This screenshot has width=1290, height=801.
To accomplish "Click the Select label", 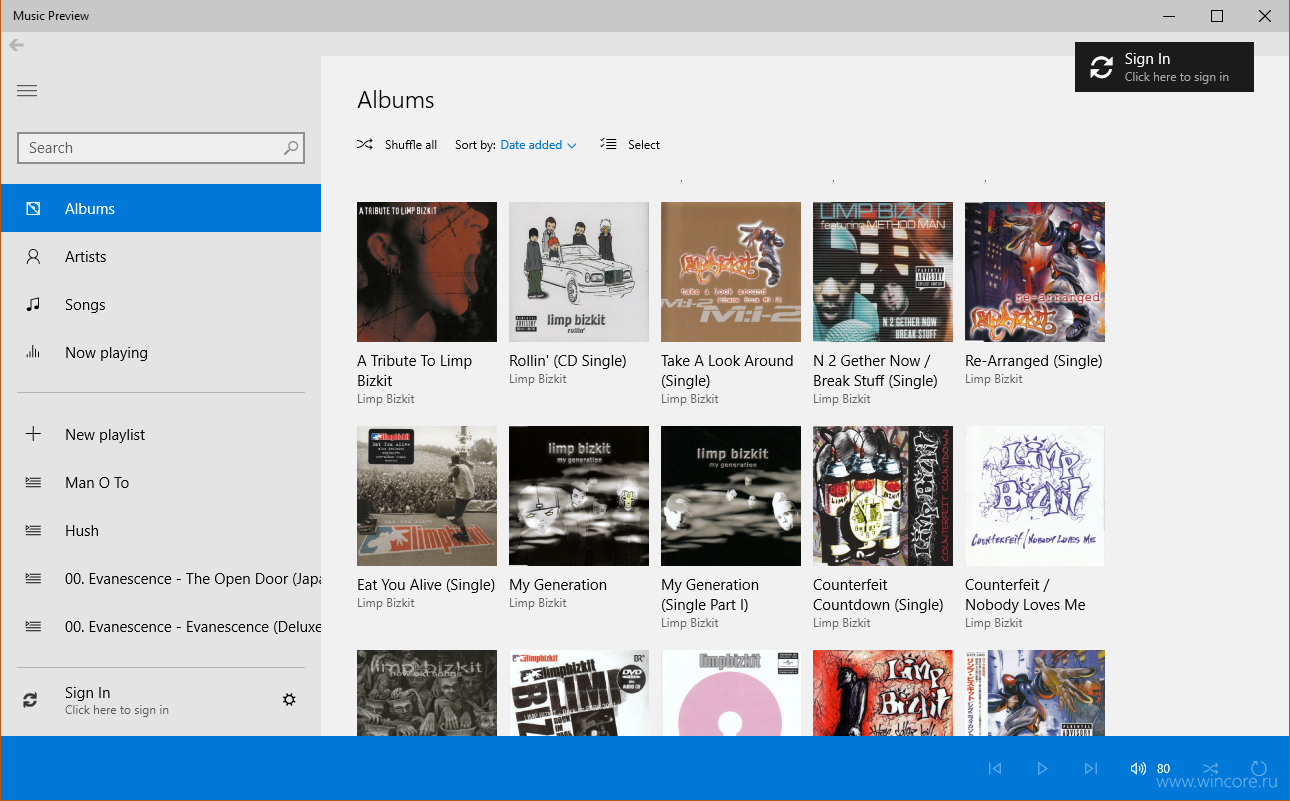I will pos(644,145).
